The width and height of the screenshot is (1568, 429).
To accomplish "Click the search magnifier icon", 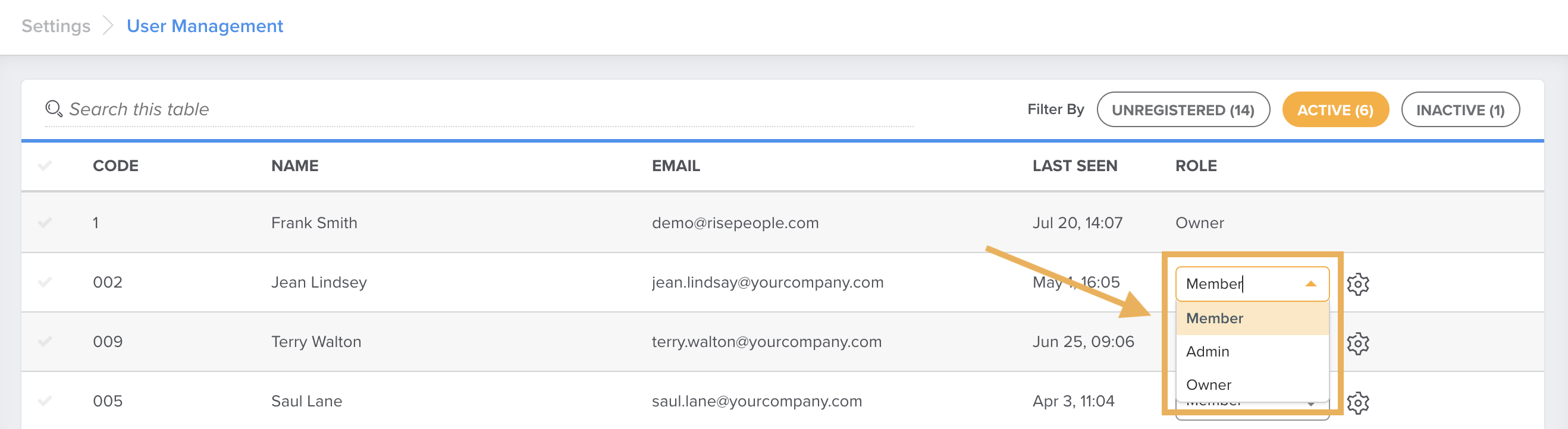I will click(54, 109).
